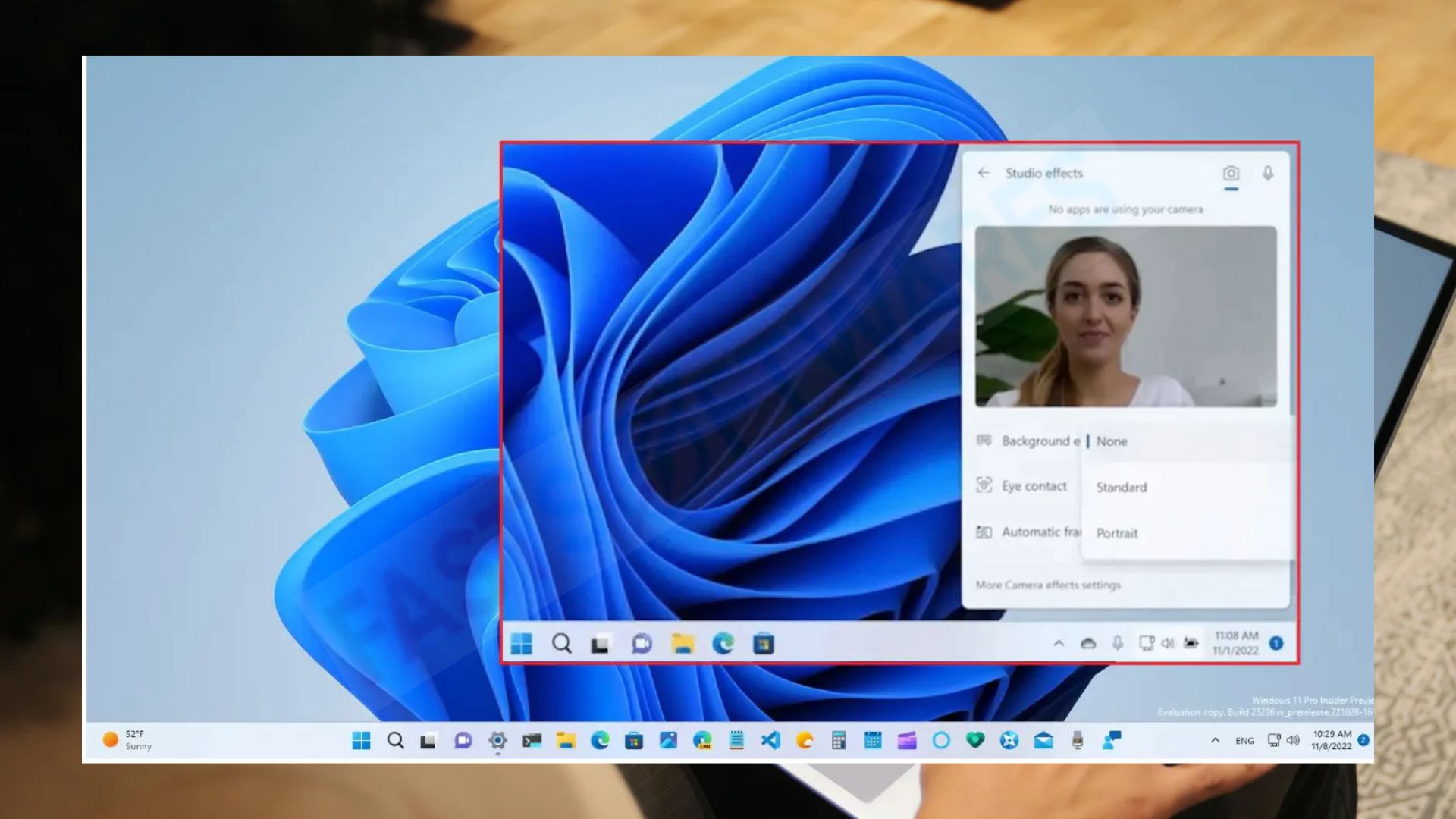Open File Explorer on the main taskbar
The image size is (1456, 819).
coord(566,741)
